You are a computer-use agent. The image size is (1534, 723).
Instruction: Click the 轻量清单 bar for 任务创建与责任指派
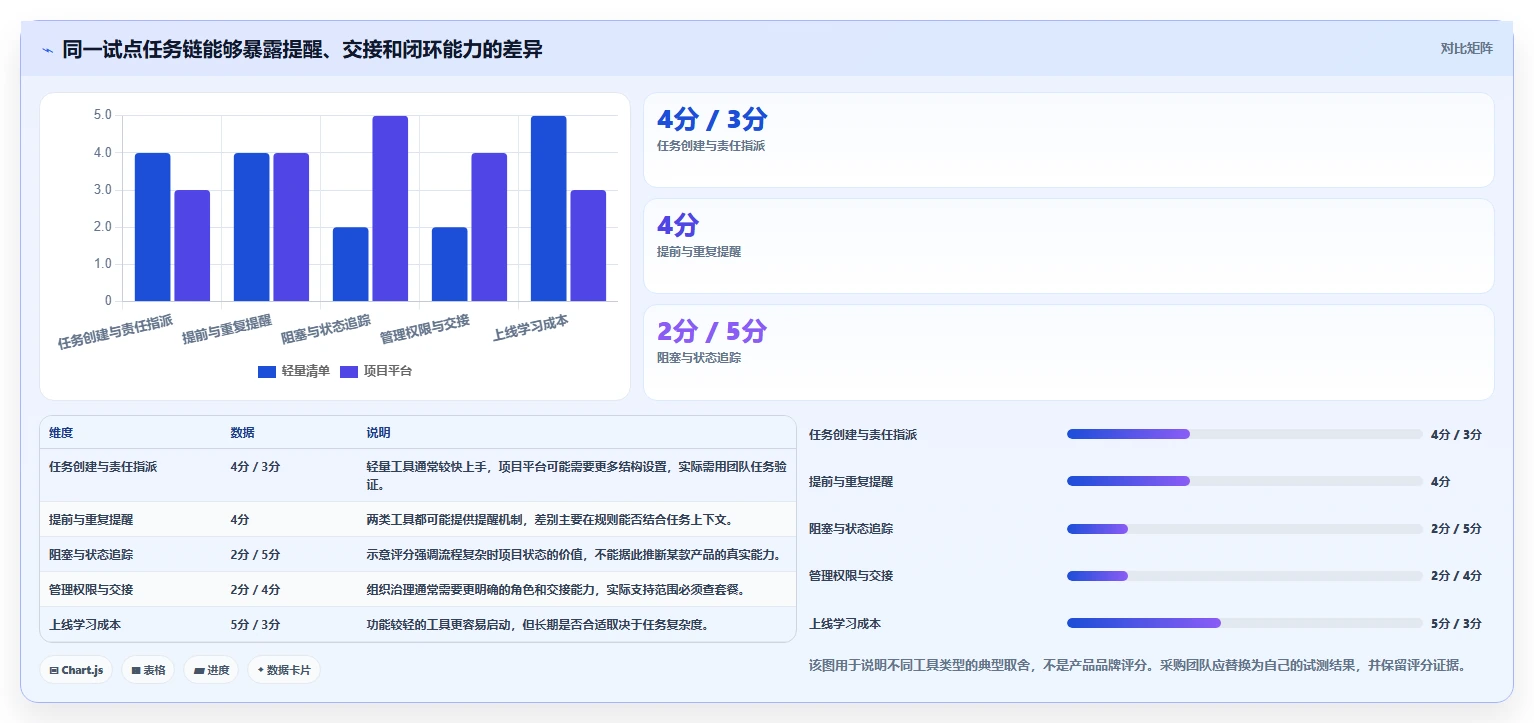coord(152,227)
